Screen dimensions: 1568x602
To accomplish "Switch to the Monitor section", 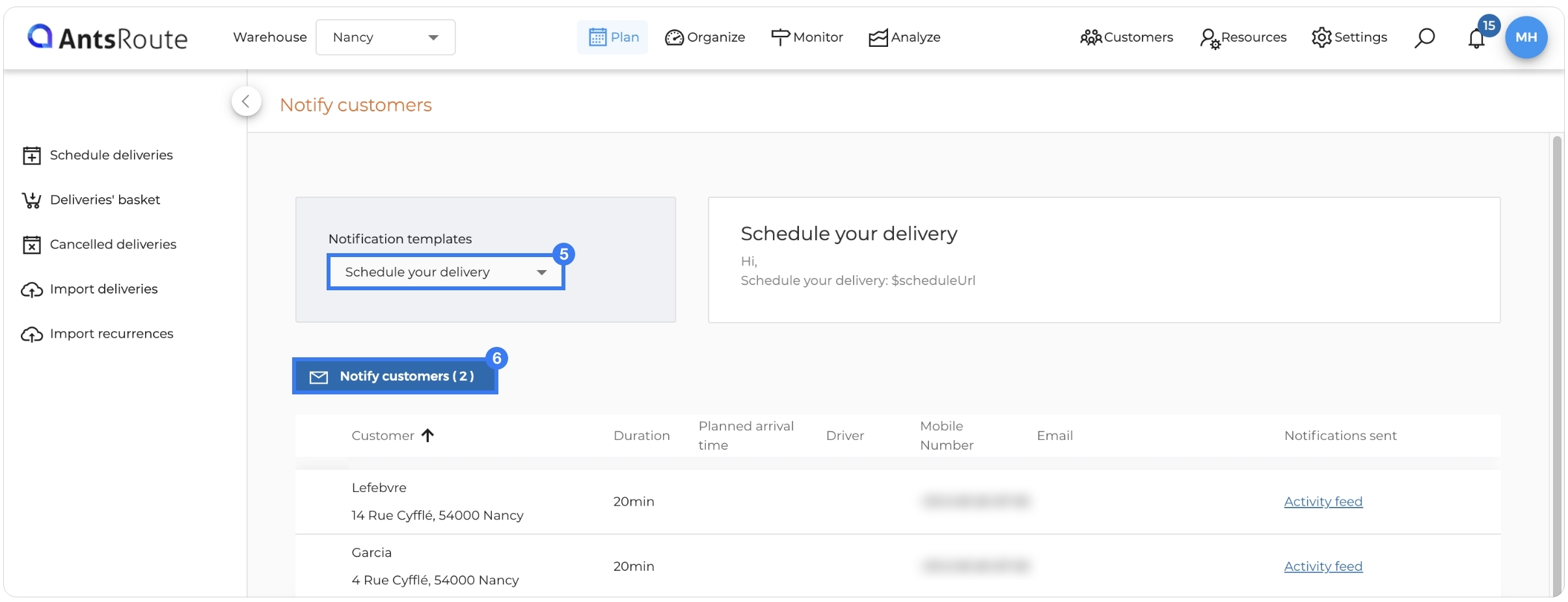I will pyautogui.click(x=807, y=37).
